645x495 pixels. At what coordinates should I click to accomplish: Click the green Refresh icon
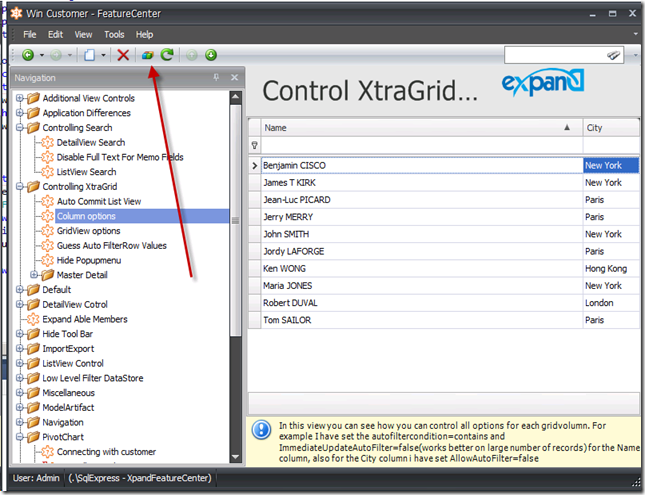click(167, 54)
